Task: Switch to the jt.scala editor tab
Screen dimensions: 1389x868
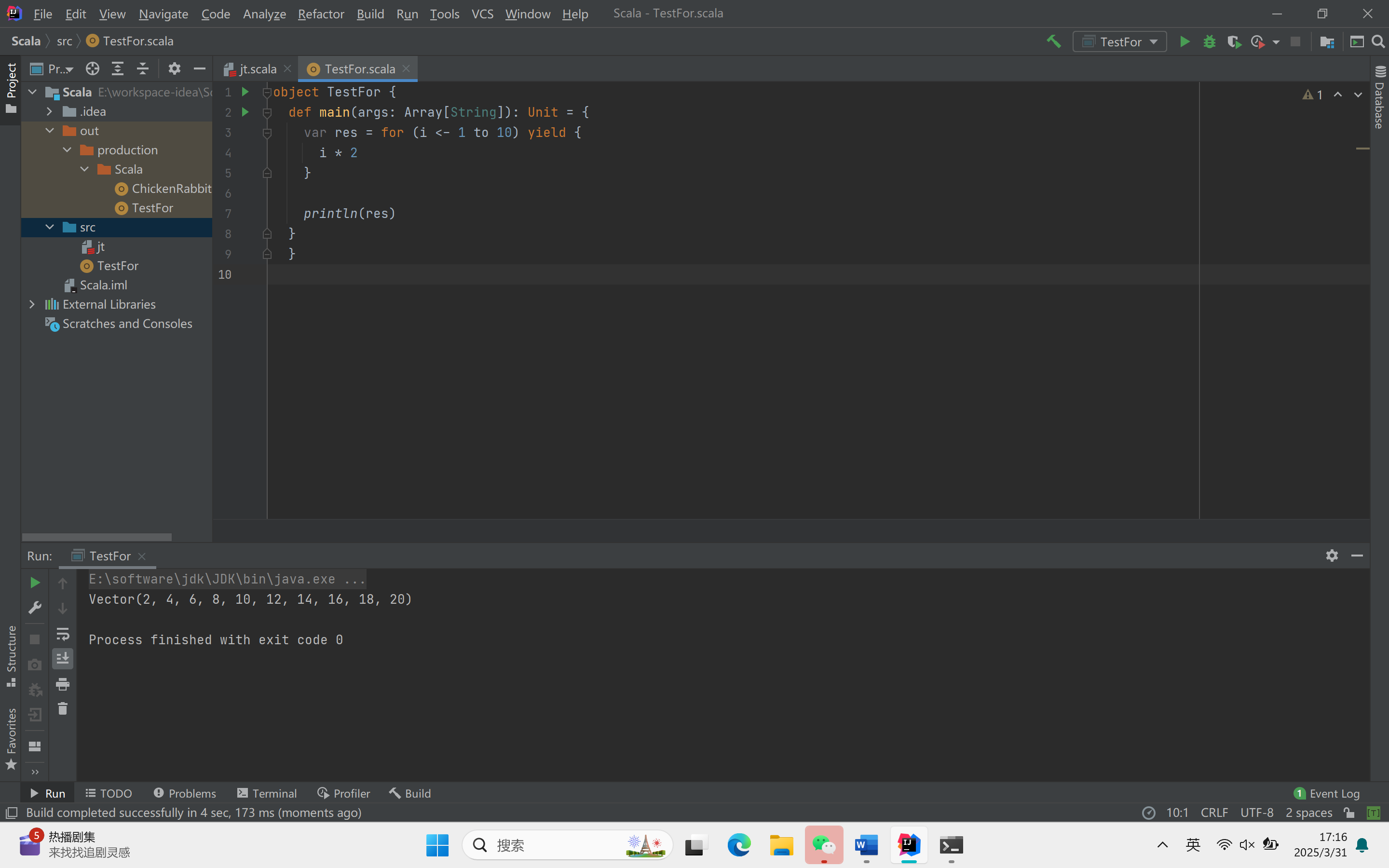Action: coord(257,69)
